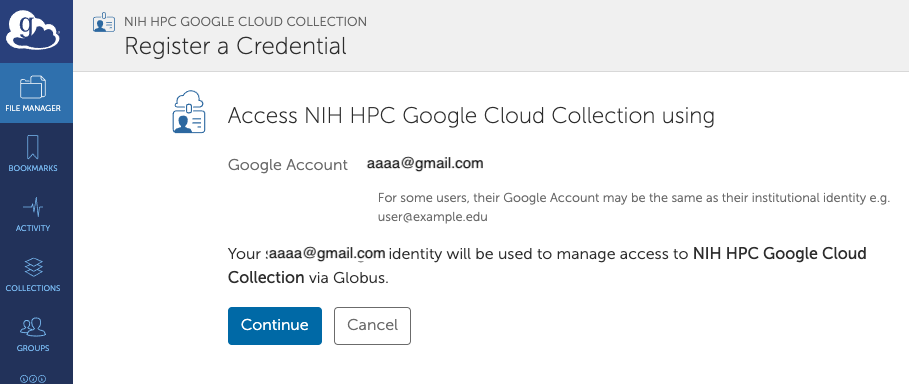The image size is (909, 384).
Task: Click the Google Account field label
Action: [288, 165]
